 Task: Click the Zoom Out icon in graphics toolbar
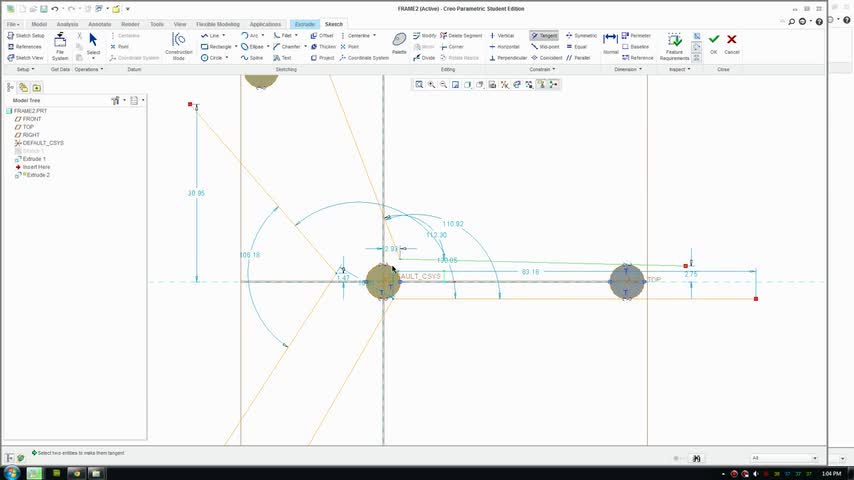pos(443,84)
